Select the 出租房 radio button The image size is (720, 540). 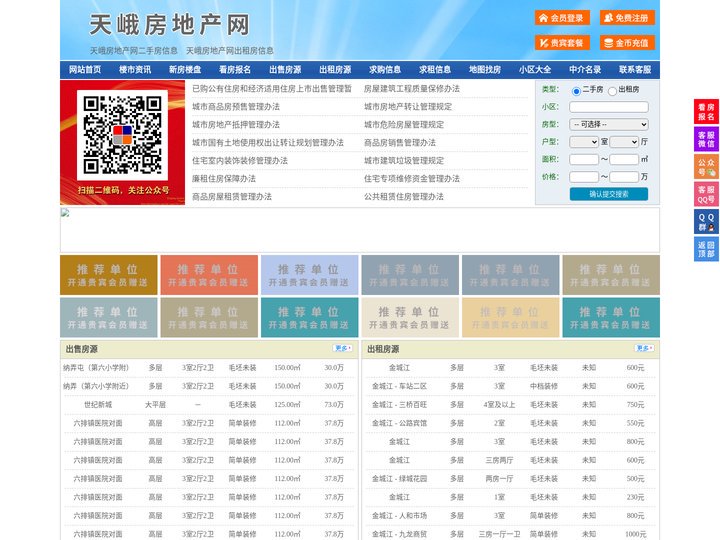pos(612,91)
